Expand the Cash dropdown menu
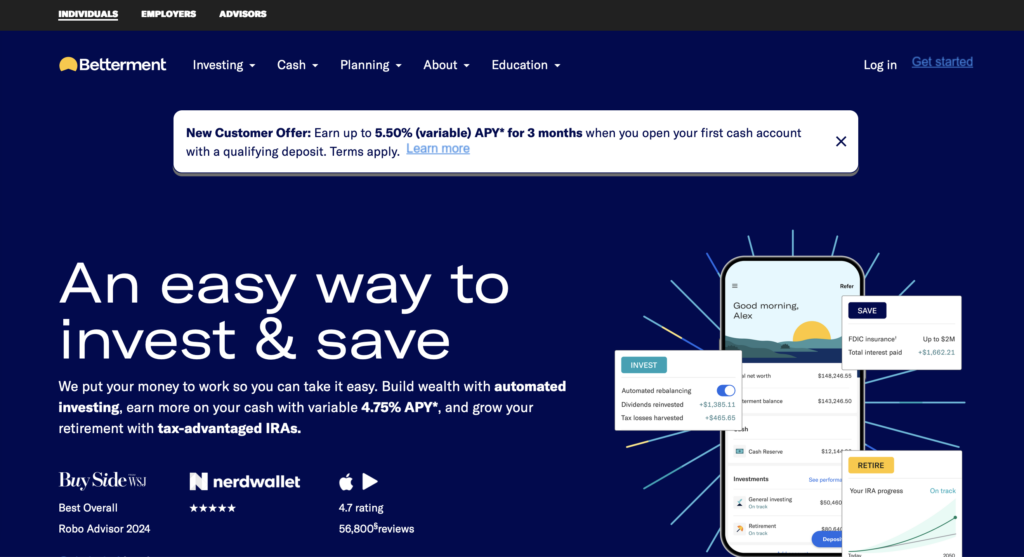This screenshot has width=1024, height=557. click(298, 65)
